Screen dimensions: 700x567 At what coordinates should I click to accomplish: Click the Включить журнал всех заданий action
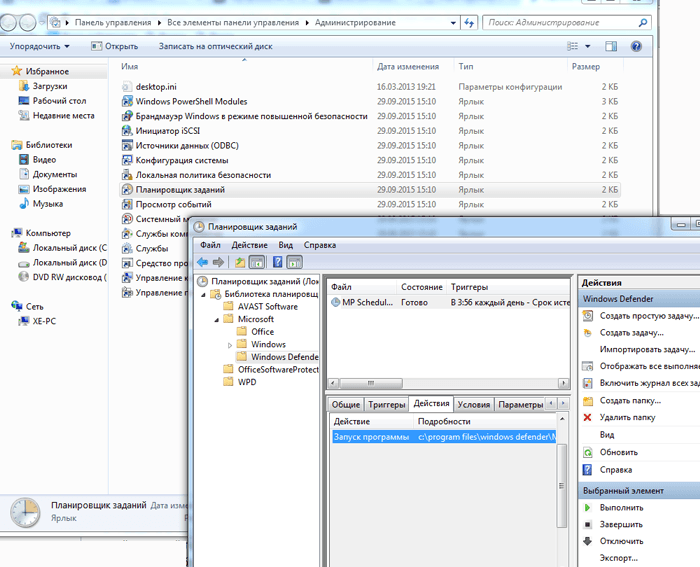tap(641, 383)
